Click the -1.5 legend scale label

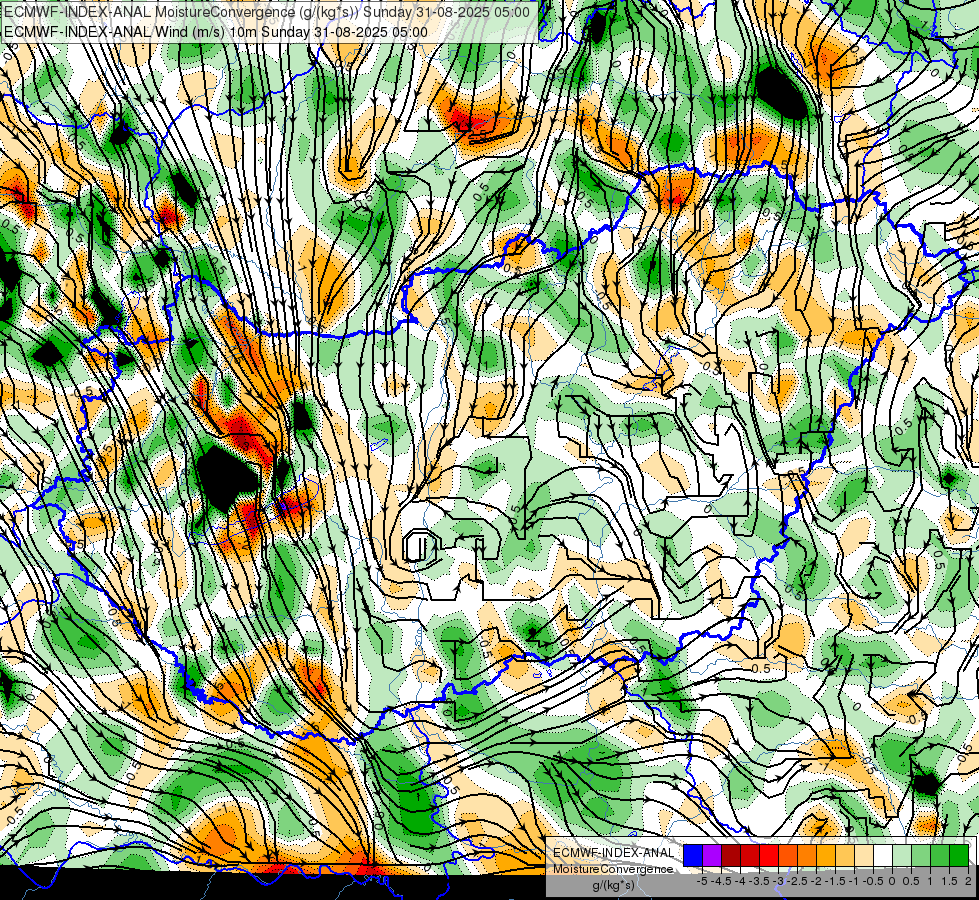coord(835,881)
